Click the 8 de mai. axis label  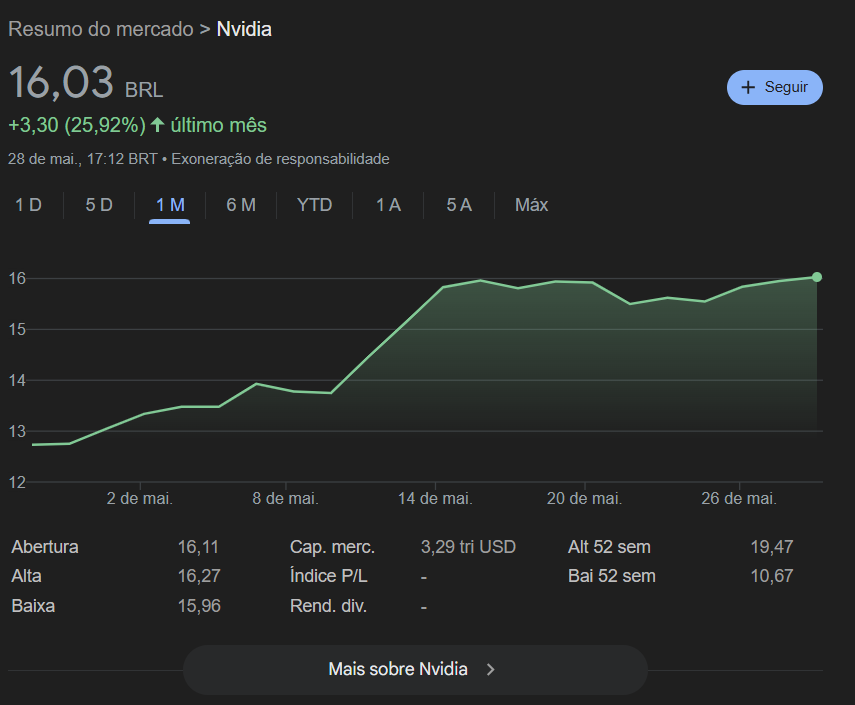pos(285,498)
